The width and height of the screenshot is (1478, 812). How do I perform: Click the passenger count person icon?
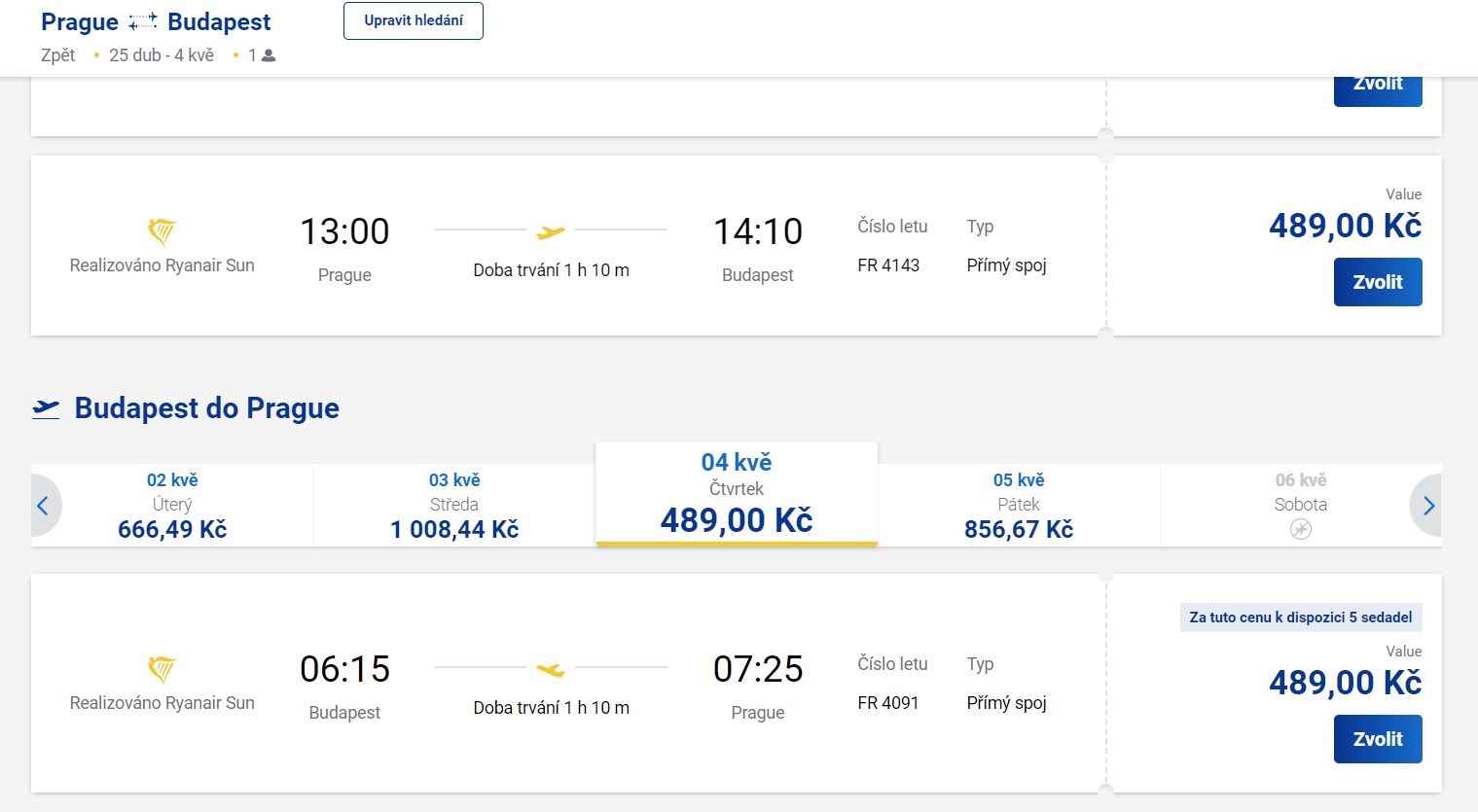(269, 56)
